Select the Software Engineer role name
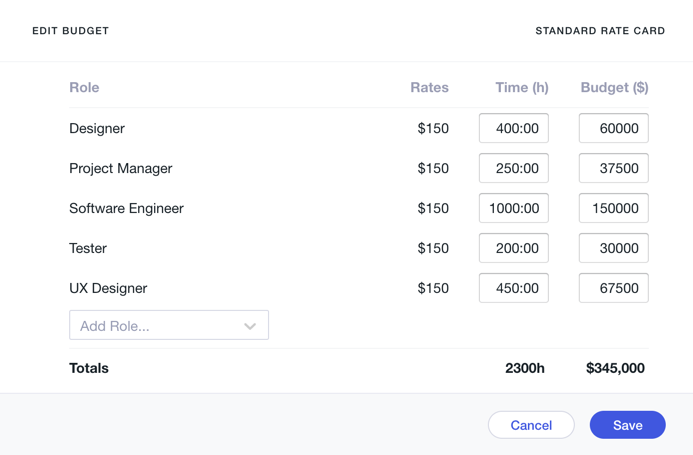This screenshot has width=693, height=455. tap(126, 208)
